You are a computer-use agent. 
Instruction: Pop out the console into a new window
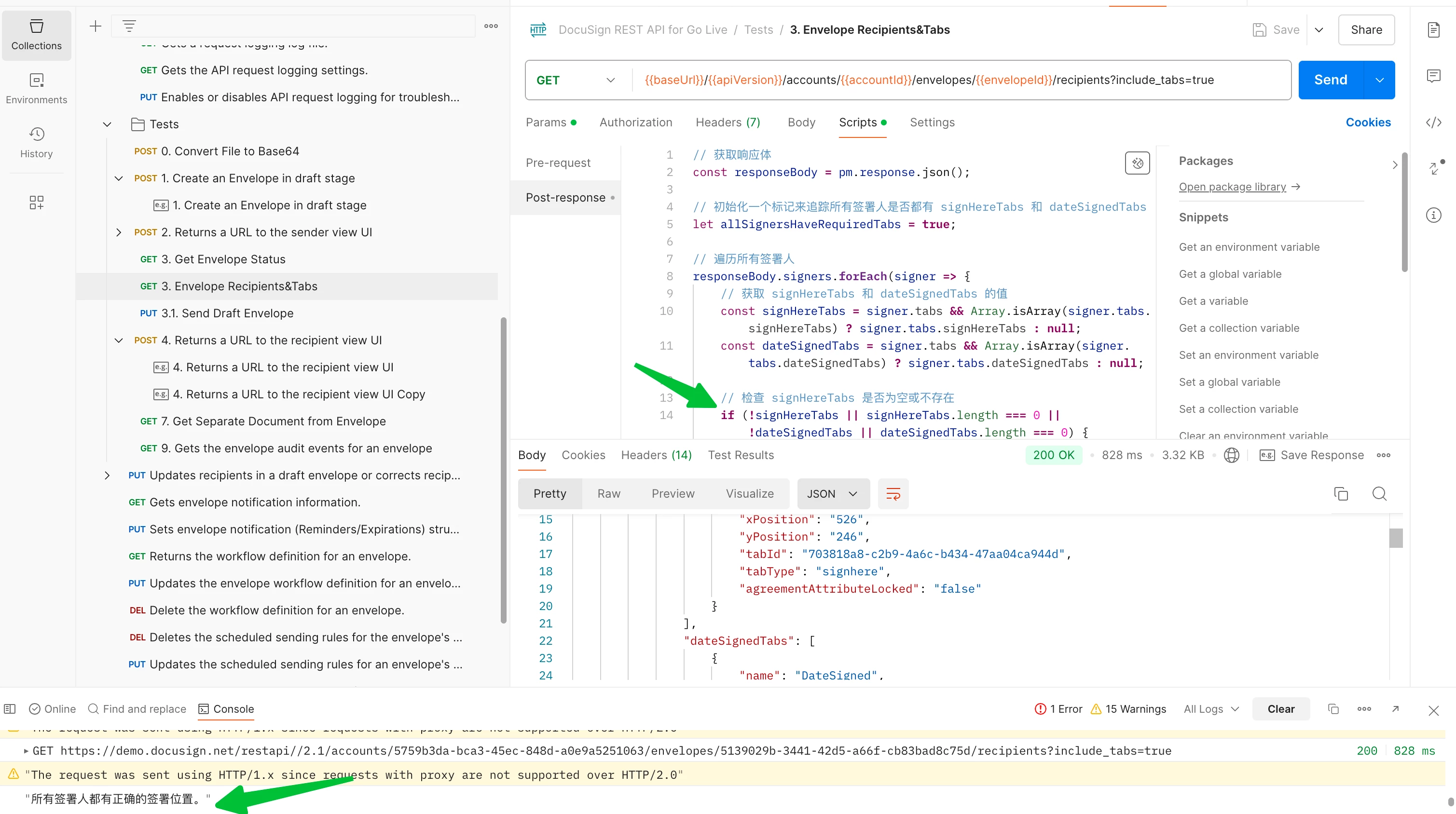(x=1395, y=709)
